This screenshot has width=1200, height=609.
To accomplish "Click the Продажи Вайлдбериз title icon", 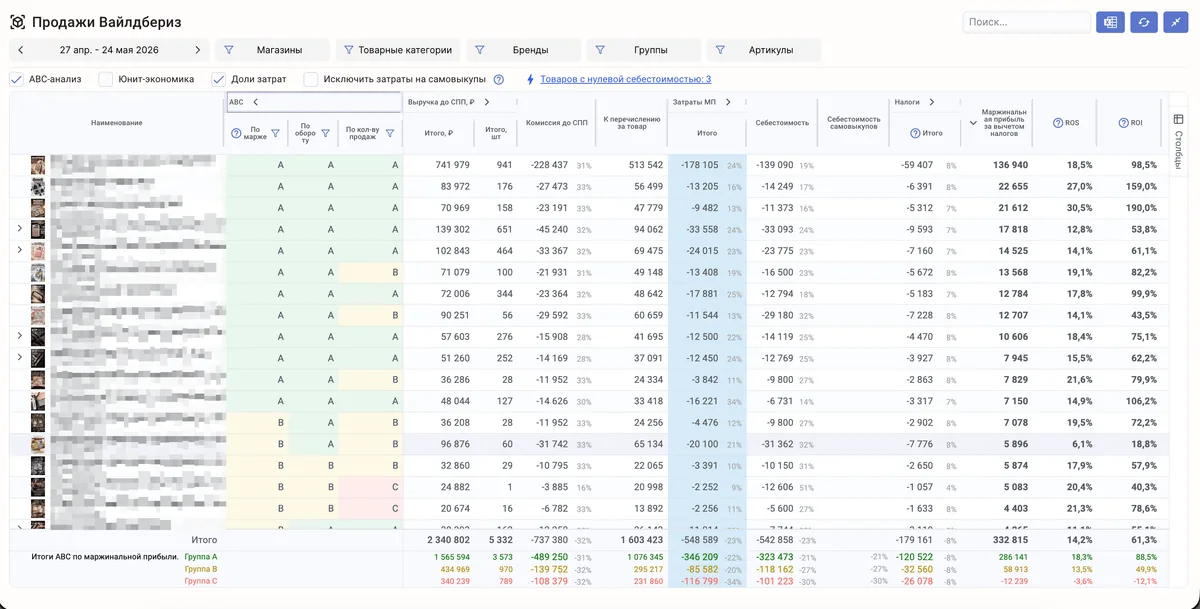I will [17, 22].
